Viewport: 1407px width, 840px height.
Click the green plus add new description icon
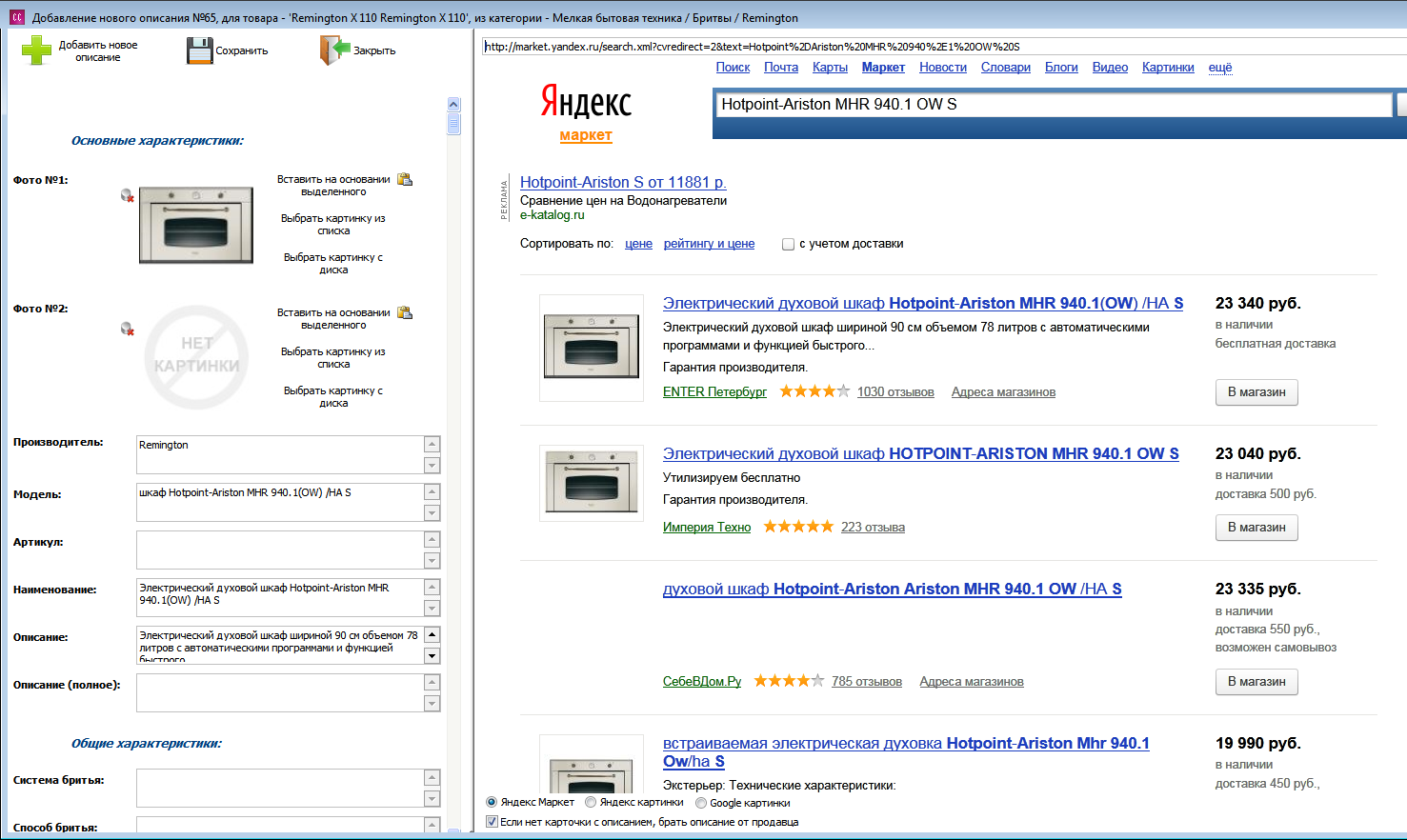(37, 50)
